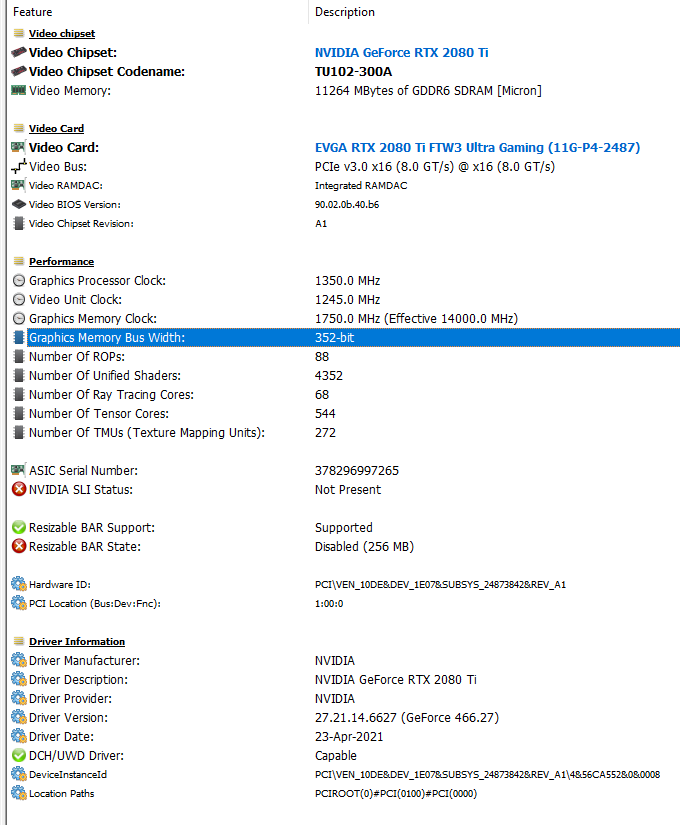Click the Graphics Processor Clock icon

click(18, 280)
